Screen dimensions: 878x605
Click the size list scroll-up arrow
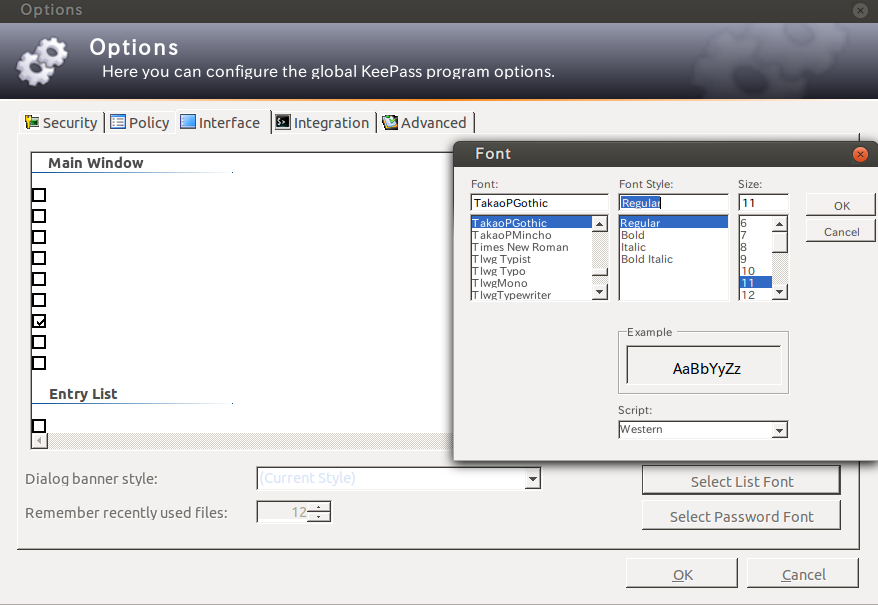click(779, 224)
